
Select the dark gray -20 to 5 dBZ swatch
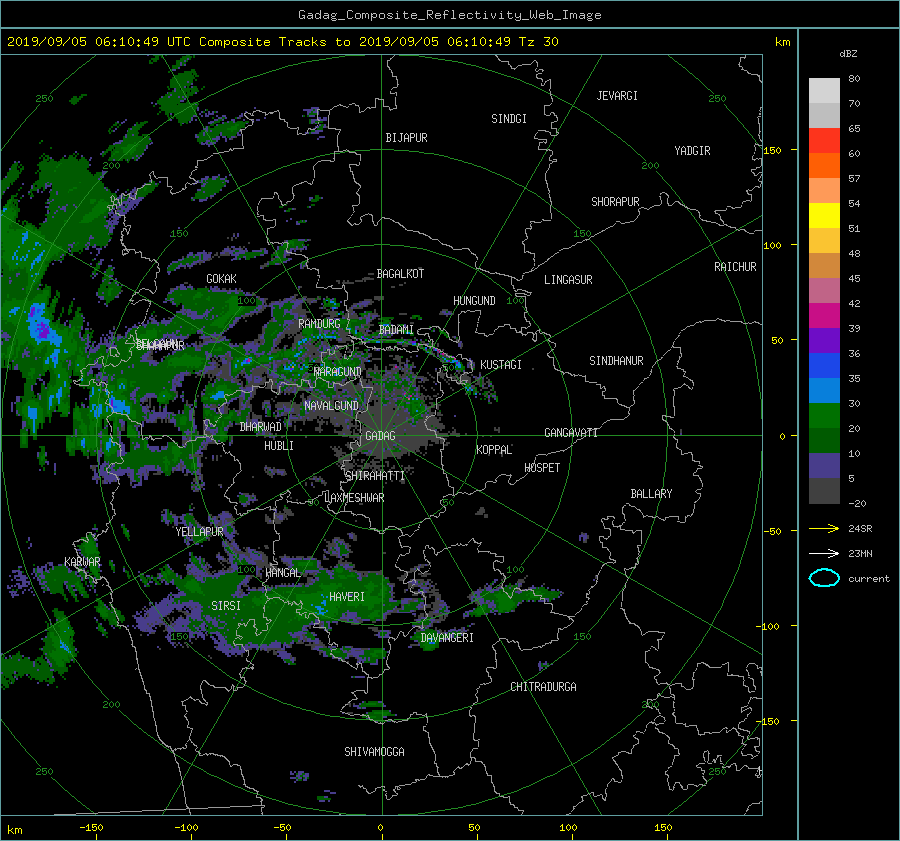click(824, 491)
